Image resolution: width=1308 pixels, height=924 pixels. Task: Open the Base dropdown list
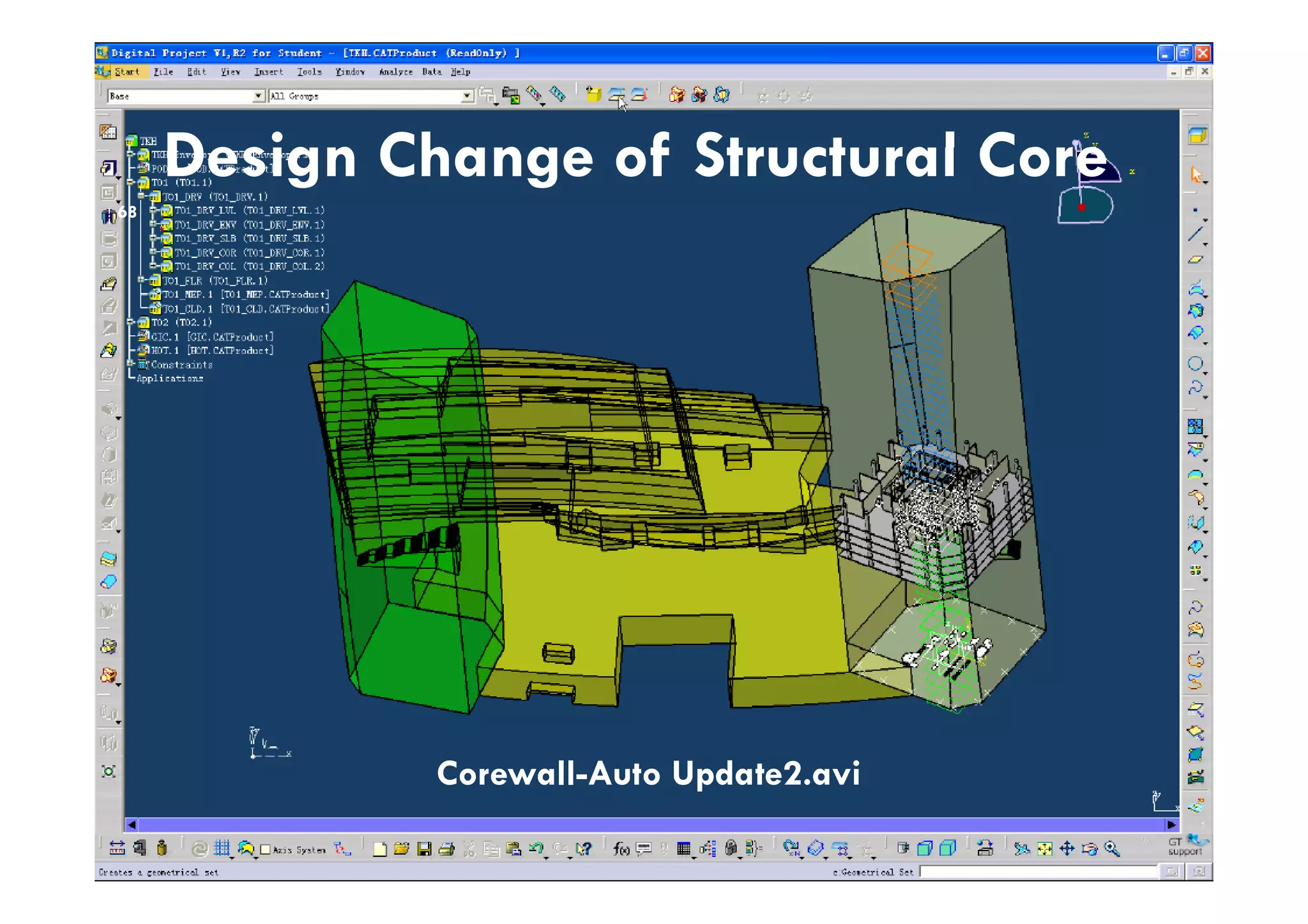tap(258, 96)
